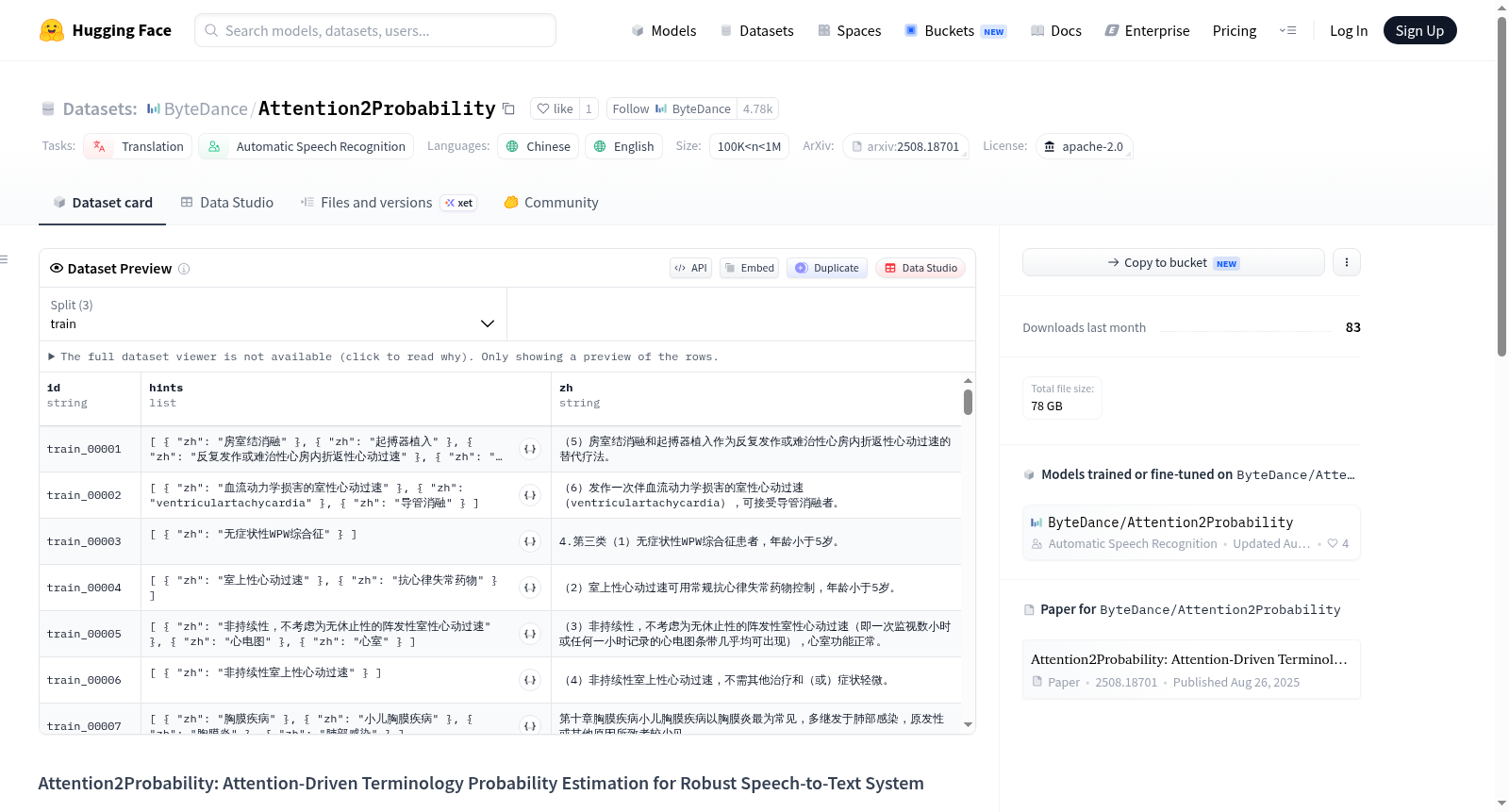1509x812 pixels.
Task: Select Automatic Speech Recognition task tag
Action: pyautogui.click(x=307, y=146)
